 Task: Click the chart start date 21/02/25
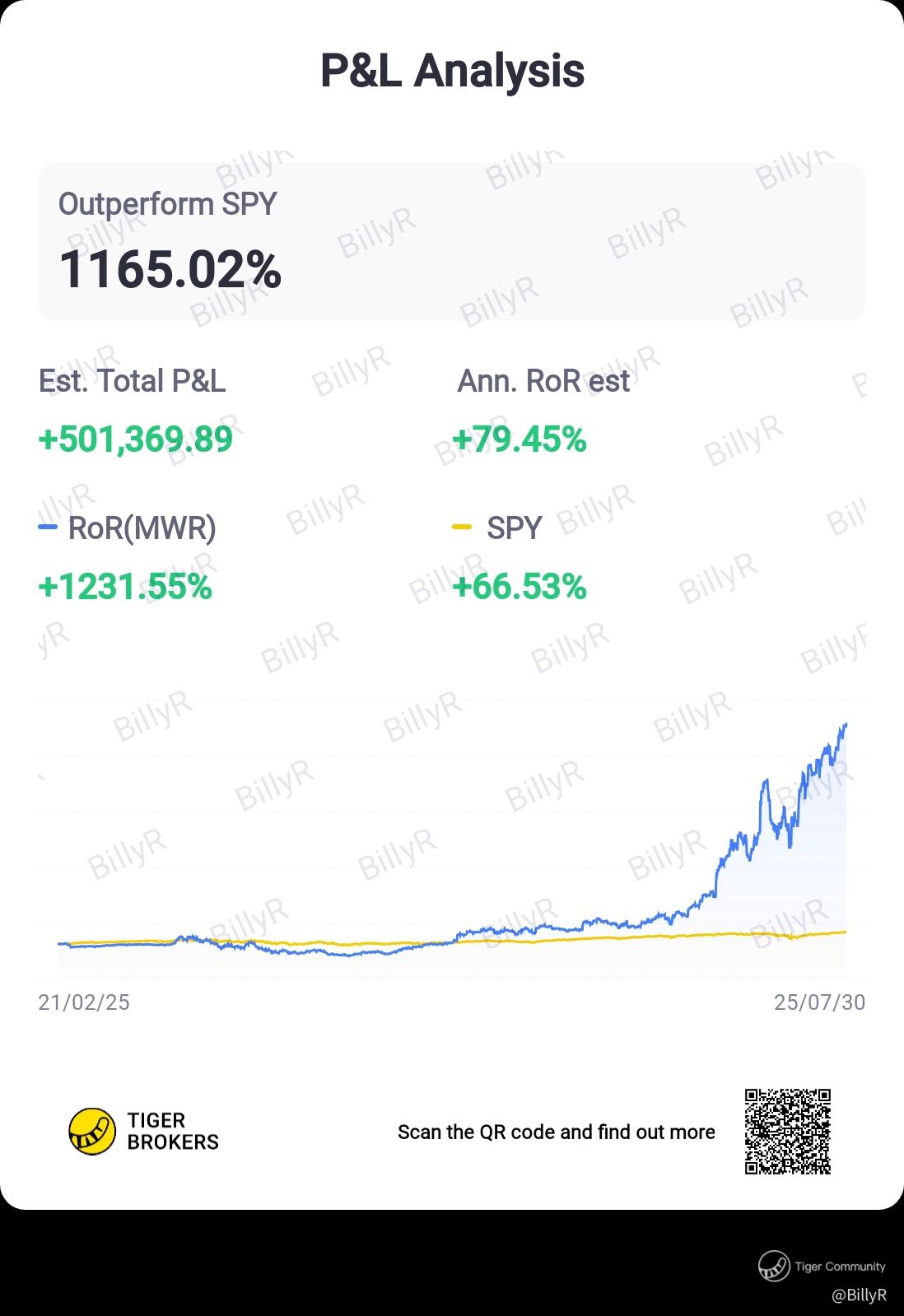(84, 1002)
